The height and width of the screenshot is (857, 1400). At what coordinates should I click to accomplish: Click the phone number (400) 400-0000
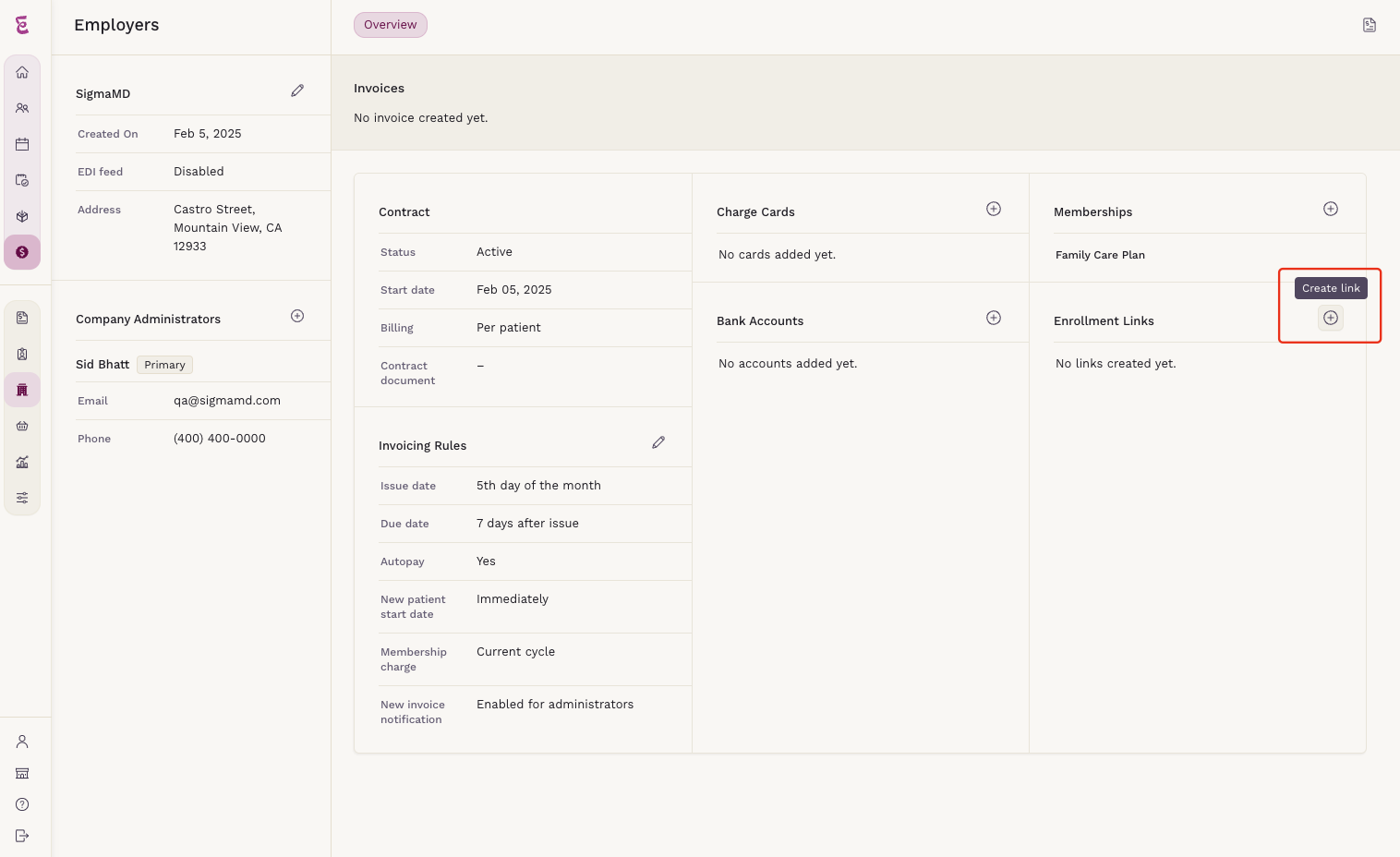[x=220, y=439]
